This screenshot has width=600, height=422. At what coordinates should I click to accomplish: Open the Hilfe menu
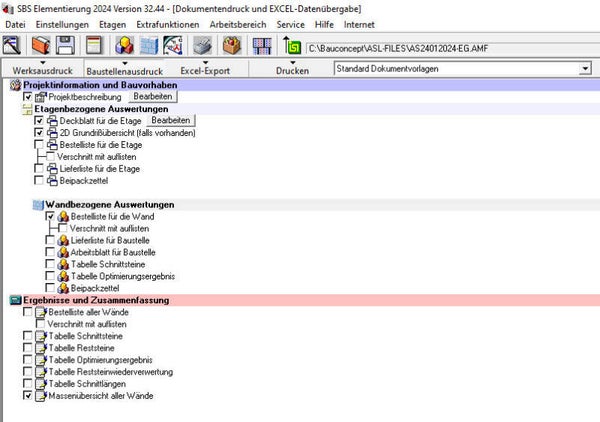(324, 24)
